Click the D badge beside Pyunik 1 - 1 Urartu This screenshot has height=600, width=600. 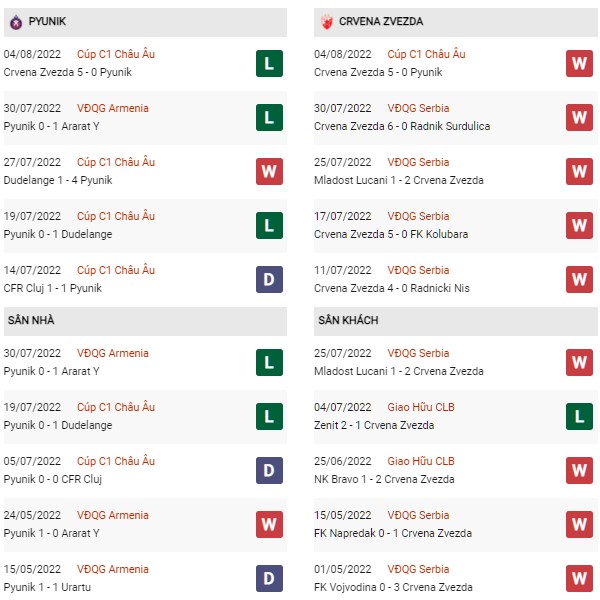click(269, 578)
